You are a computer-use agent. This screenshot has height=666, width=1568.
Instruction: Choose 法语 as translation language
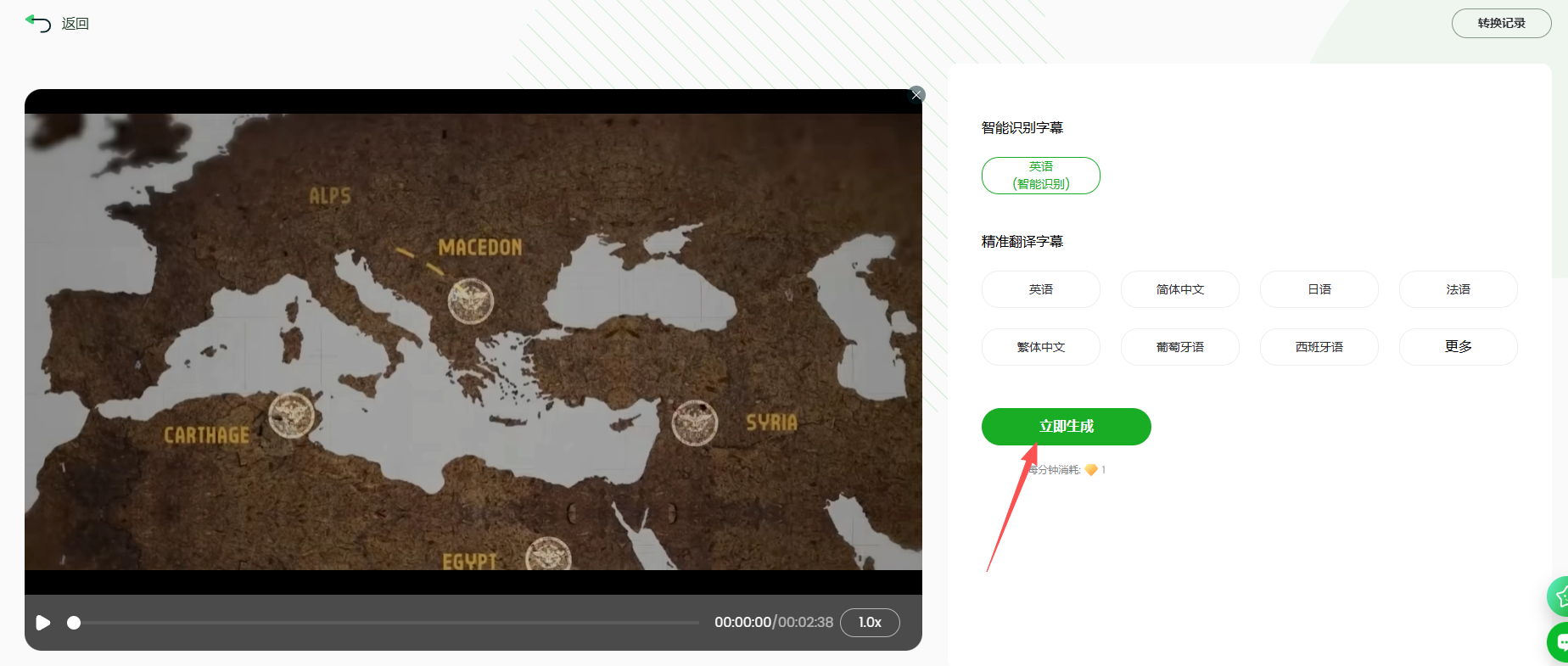coord(1459,289)
